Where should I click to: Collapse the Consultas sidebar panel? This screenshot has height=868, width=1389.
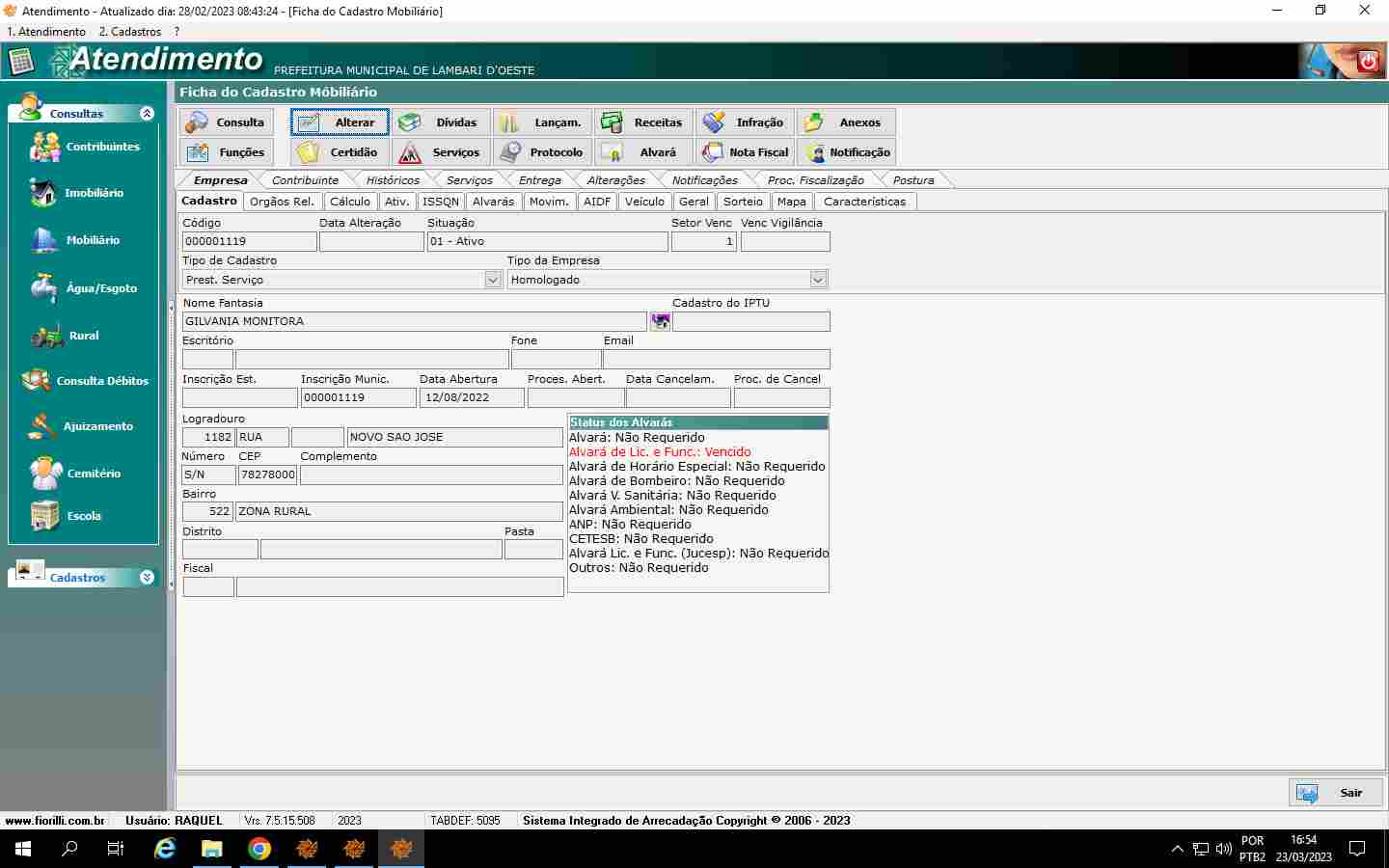[x=147, y=114]
